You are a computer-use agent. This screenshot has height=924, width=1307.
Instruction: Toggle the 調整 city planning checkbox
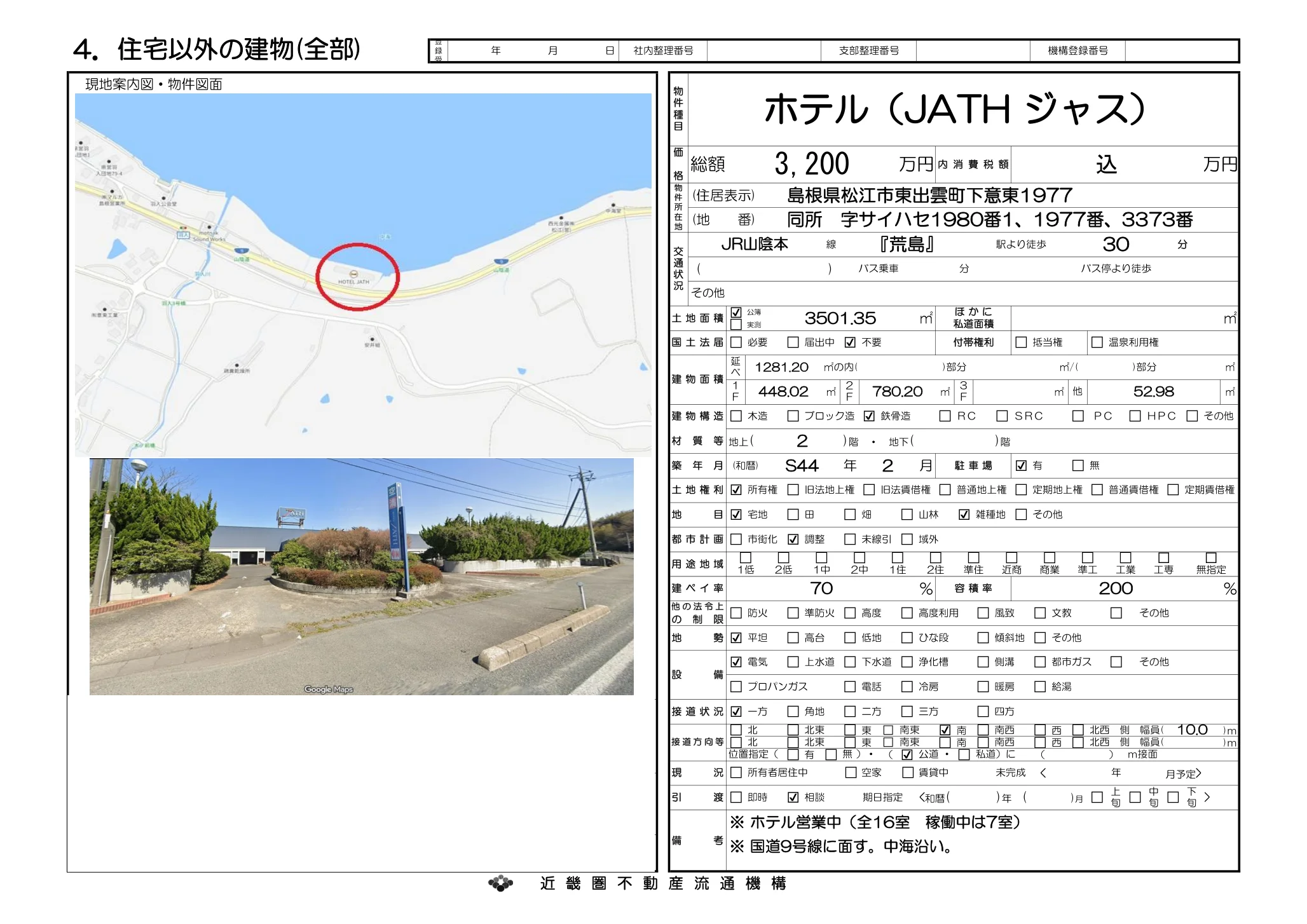coord(793,540)
